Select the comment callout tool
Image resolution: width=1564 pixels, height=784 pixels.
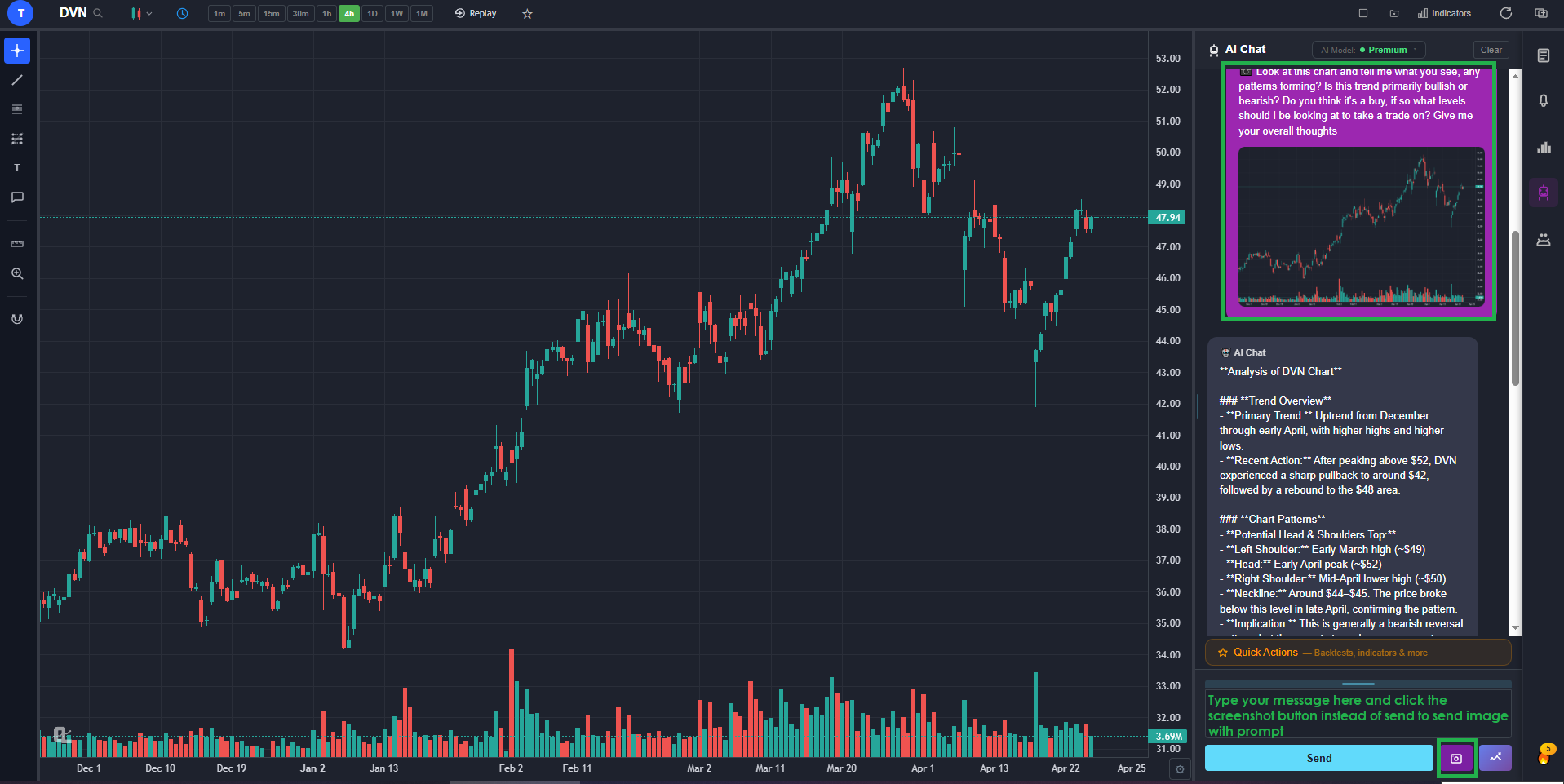pyautogui.click(x=17, y=197)
